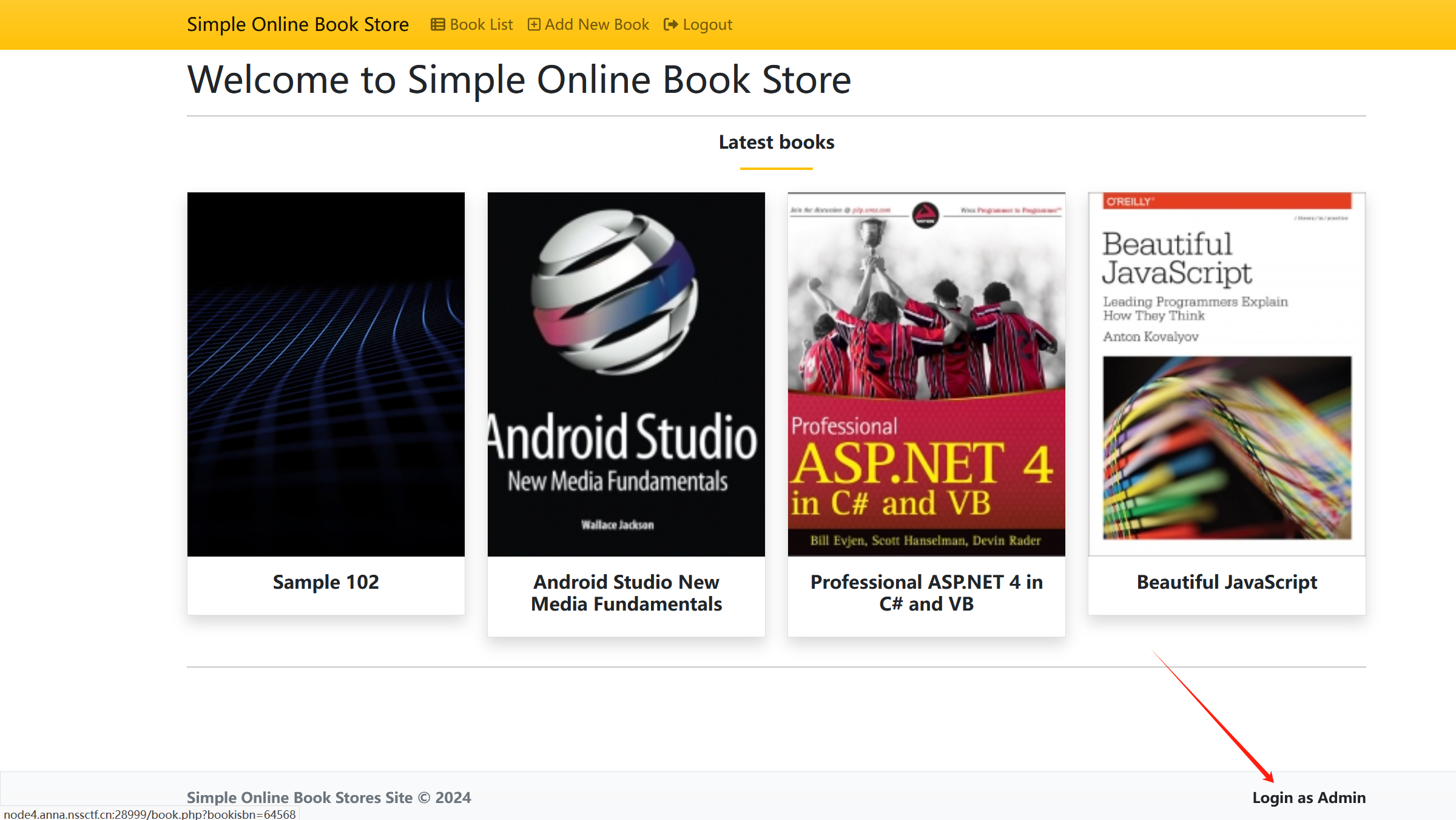Click the O'Reilly logo on JavaScript cover
The image size is (1456, 820).
coord(1129,202)
